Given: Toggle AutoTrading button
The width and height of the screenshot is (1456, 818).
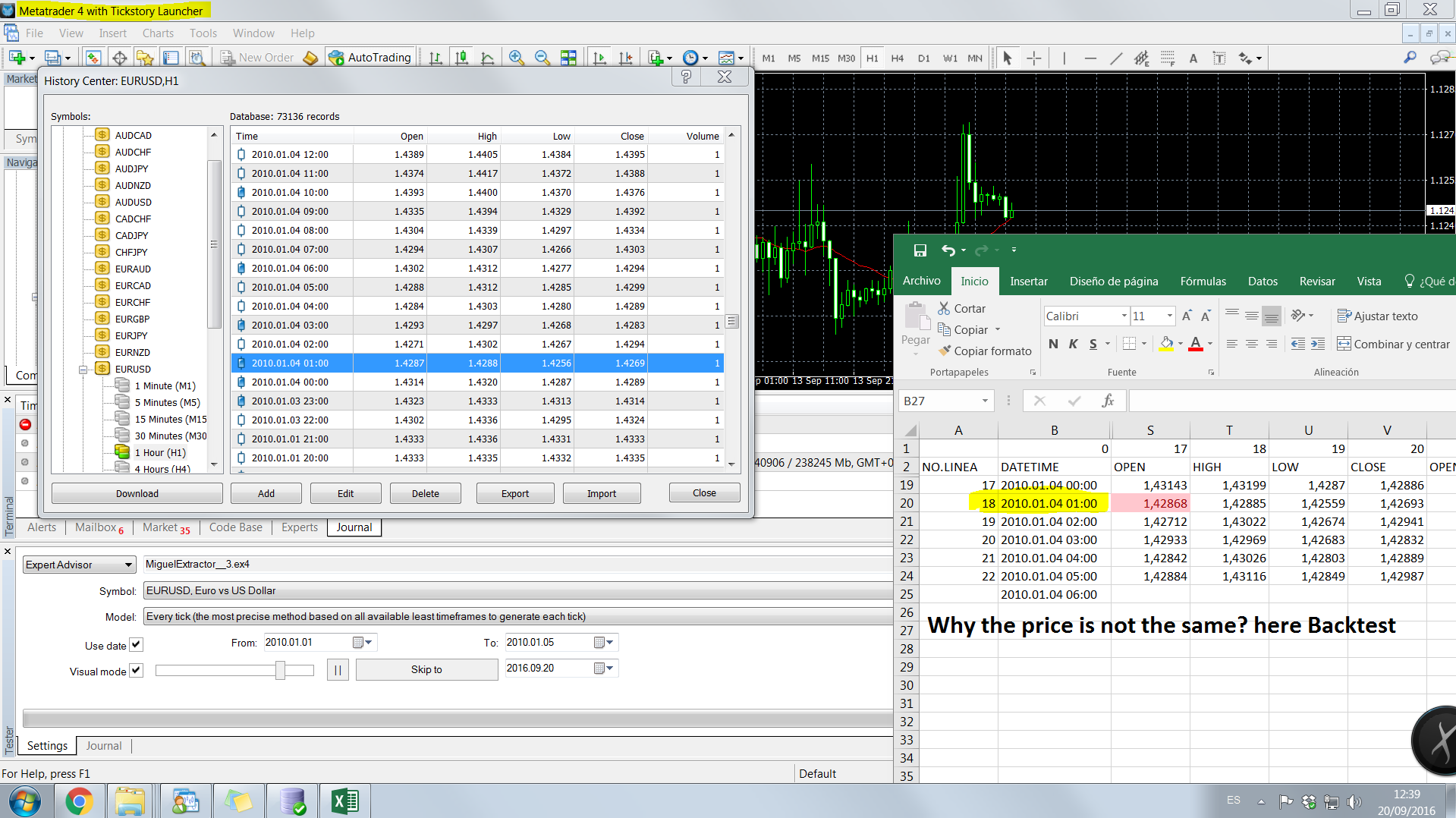Looking at the screenshot, I should [370, 58].
